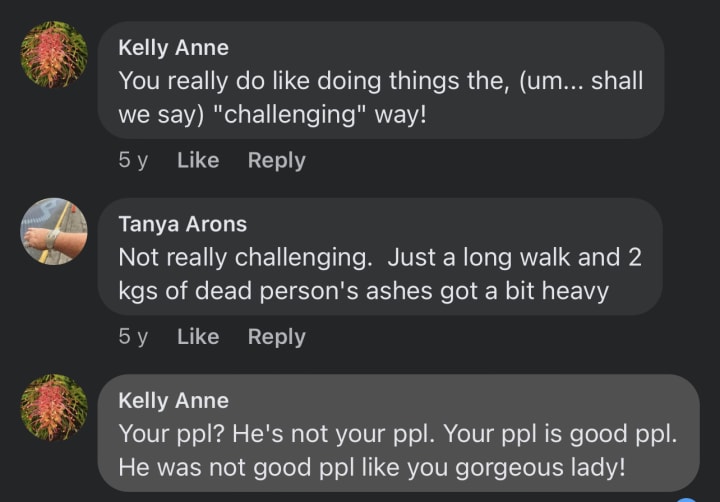Click the "5 y" timestamp under Tanya's comment
The width and height of the screenshot is (720, 502).
pyautogui.click(x=132, y=337)
